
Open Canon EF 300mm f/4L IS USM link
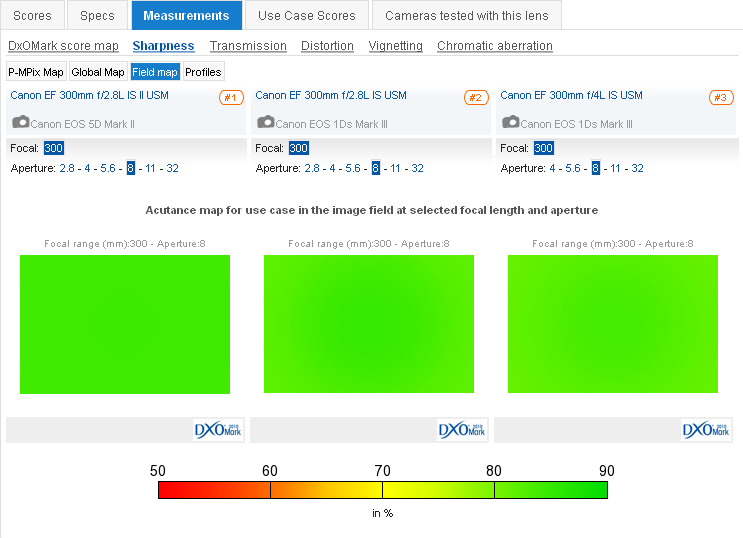point(571,95)
